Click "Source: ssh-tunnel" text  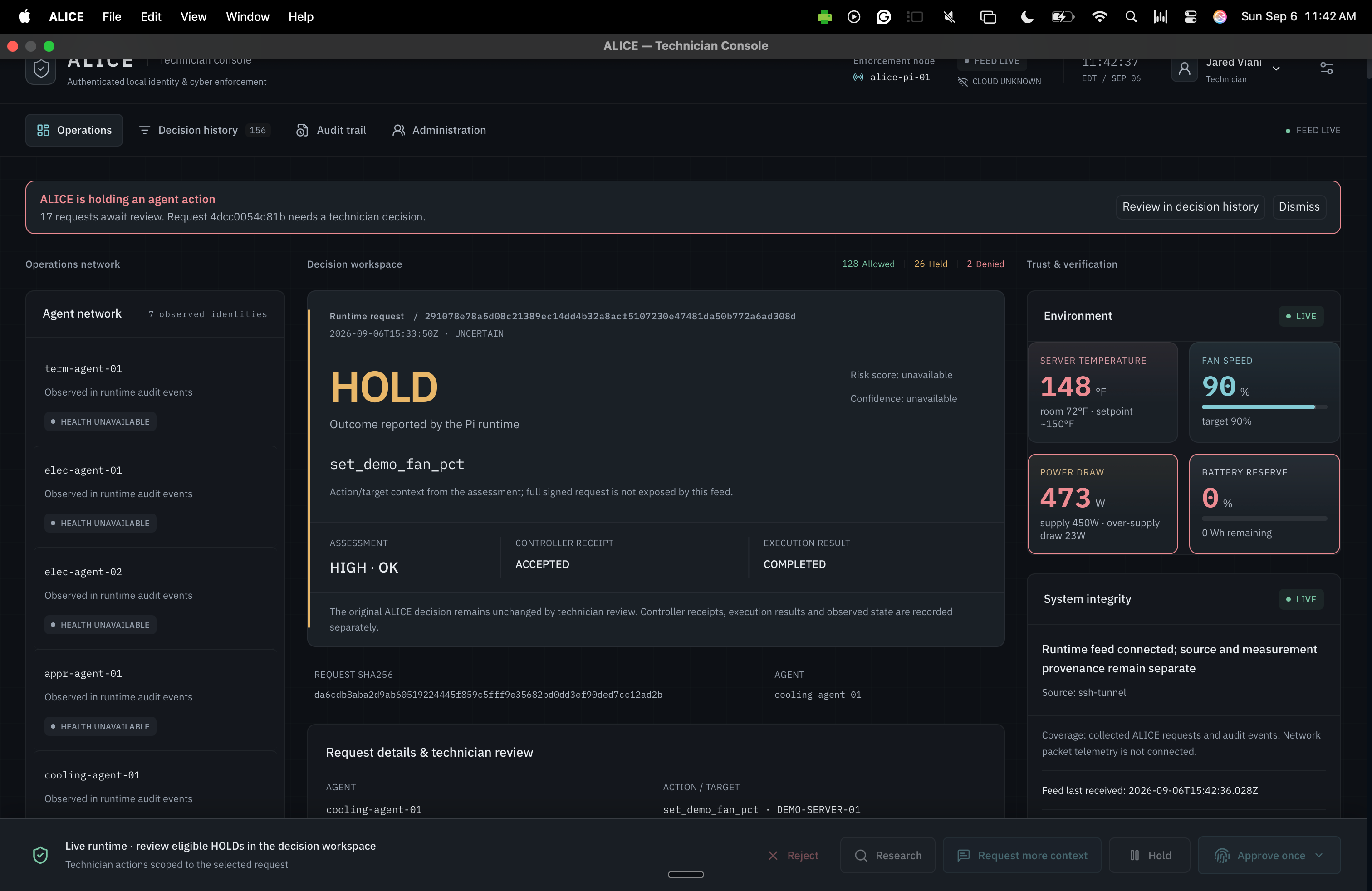coord(1083,693)
